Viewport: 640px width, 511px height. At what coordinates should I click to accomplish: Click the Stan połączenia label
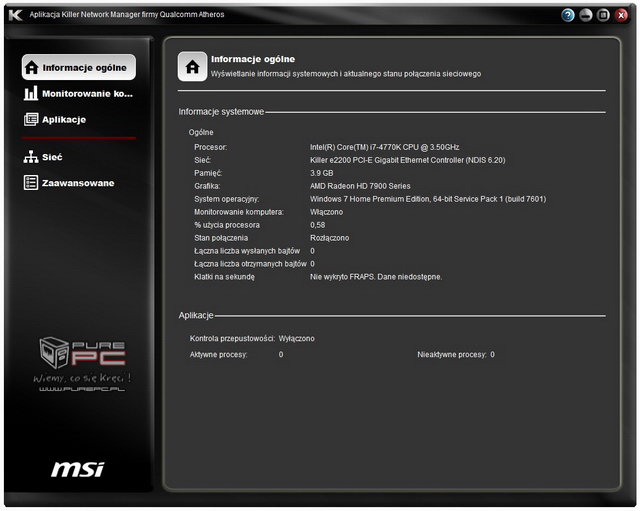(221, 238)
